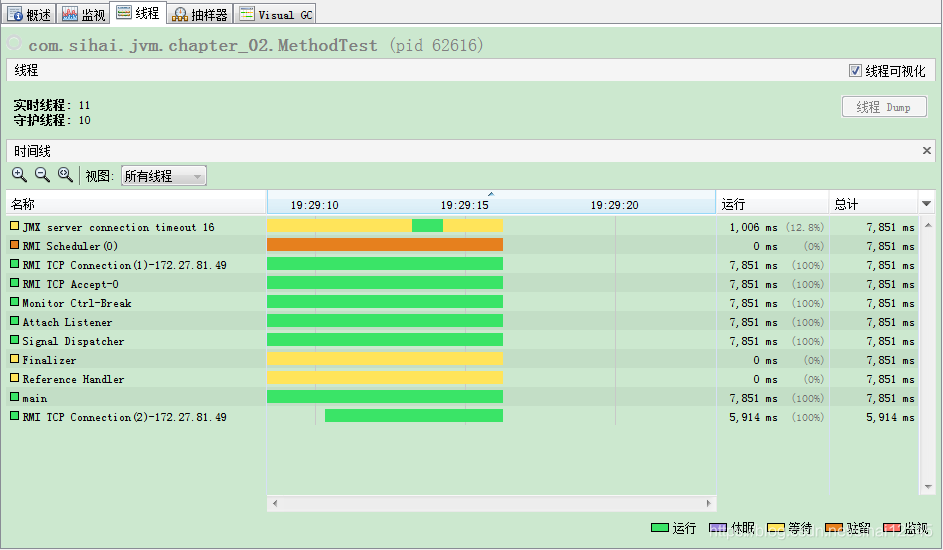Screen dimensions: 943x550
Task: Select the Finalizer thread name
Action: (49, 360)
